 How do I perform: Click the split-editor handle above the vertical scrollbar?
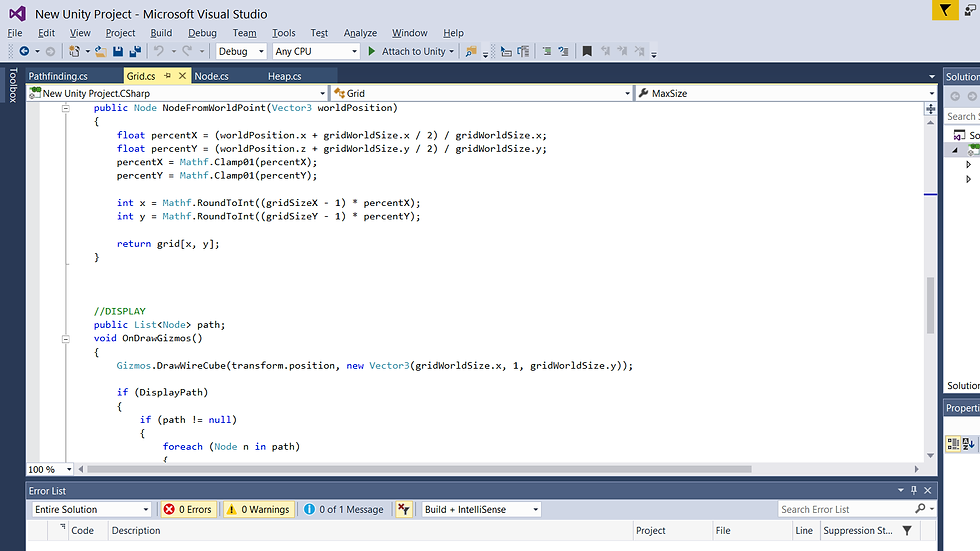pos(931,109)
